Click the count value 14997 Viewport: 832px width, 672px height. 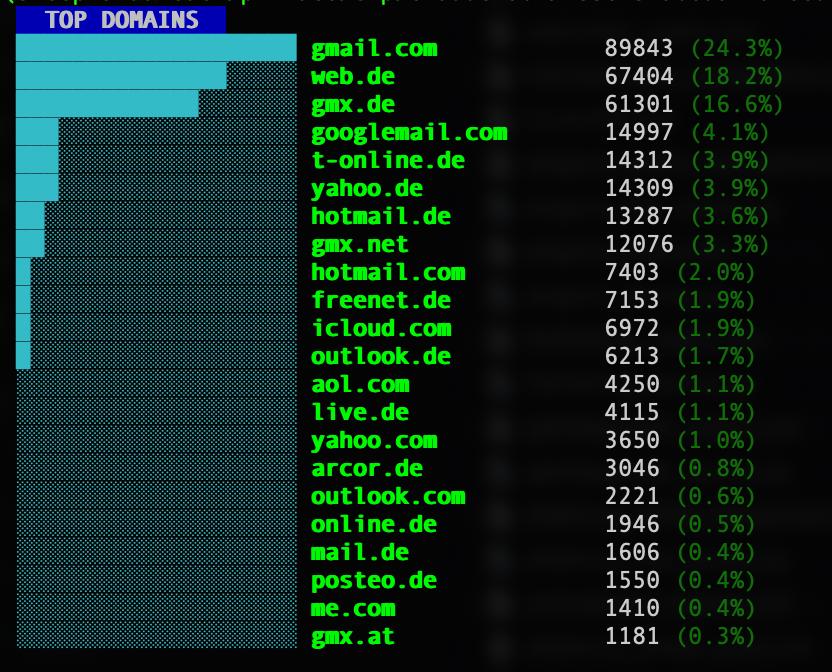pos(639,132)
